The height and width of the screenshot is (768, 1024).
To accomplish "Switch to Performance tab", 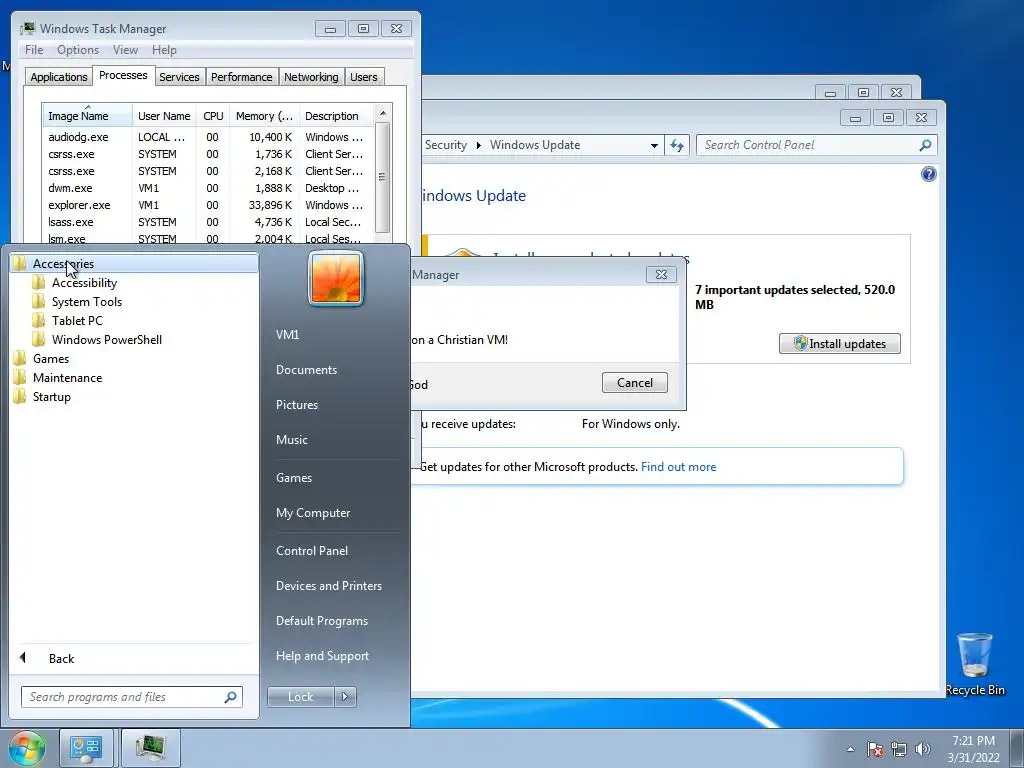I will coord(242,77).
